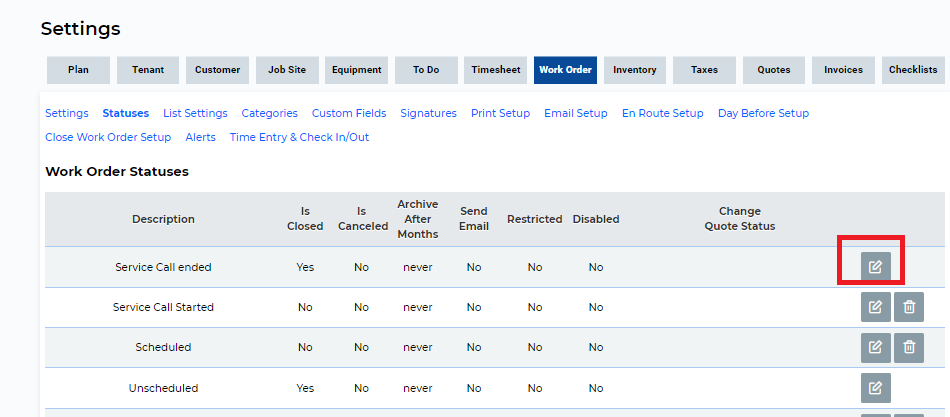Select the Service Call Started description
The width and height of the screenshot is (950, 417).
click(164, 307)
